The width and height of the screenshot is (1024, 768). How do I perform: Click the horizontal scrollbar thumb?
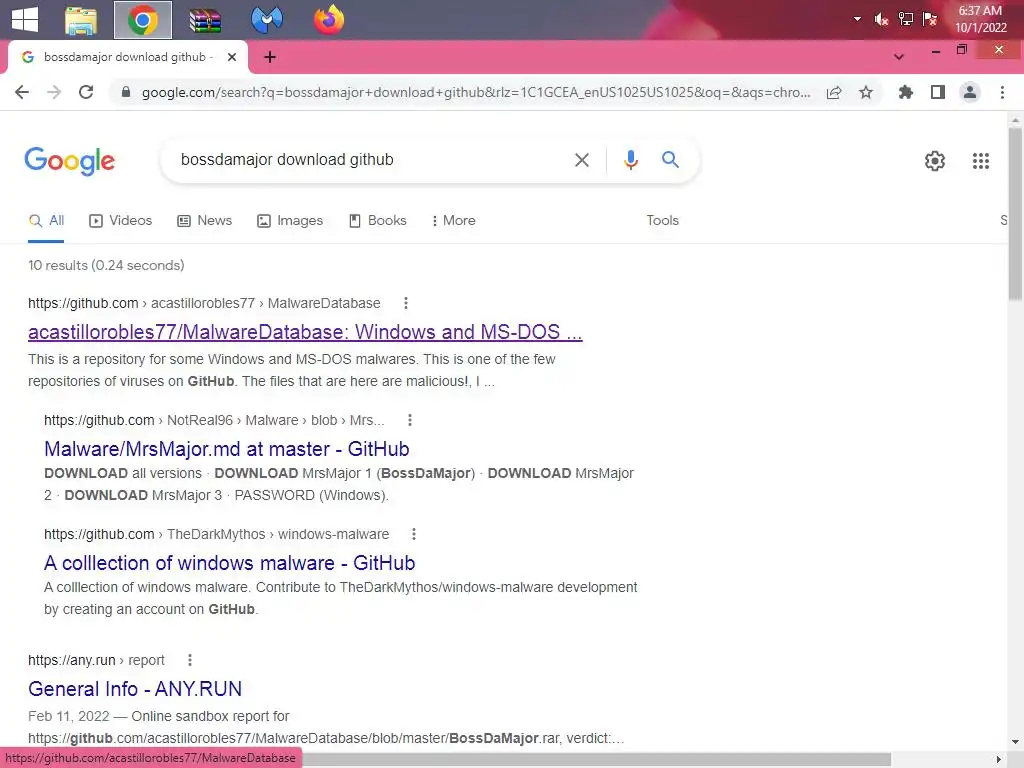(596, 758)
